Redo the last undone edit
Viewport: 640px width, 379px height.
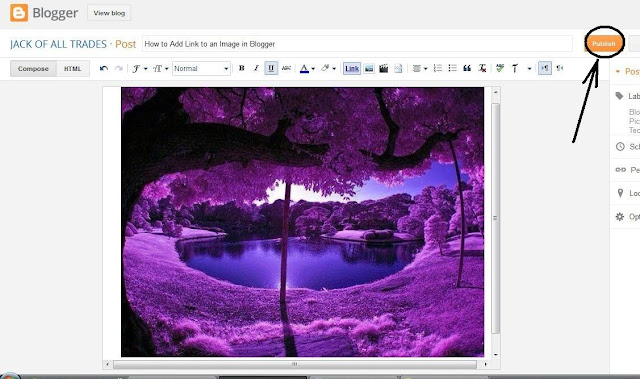pyautogui.click(x=119, y=69)
